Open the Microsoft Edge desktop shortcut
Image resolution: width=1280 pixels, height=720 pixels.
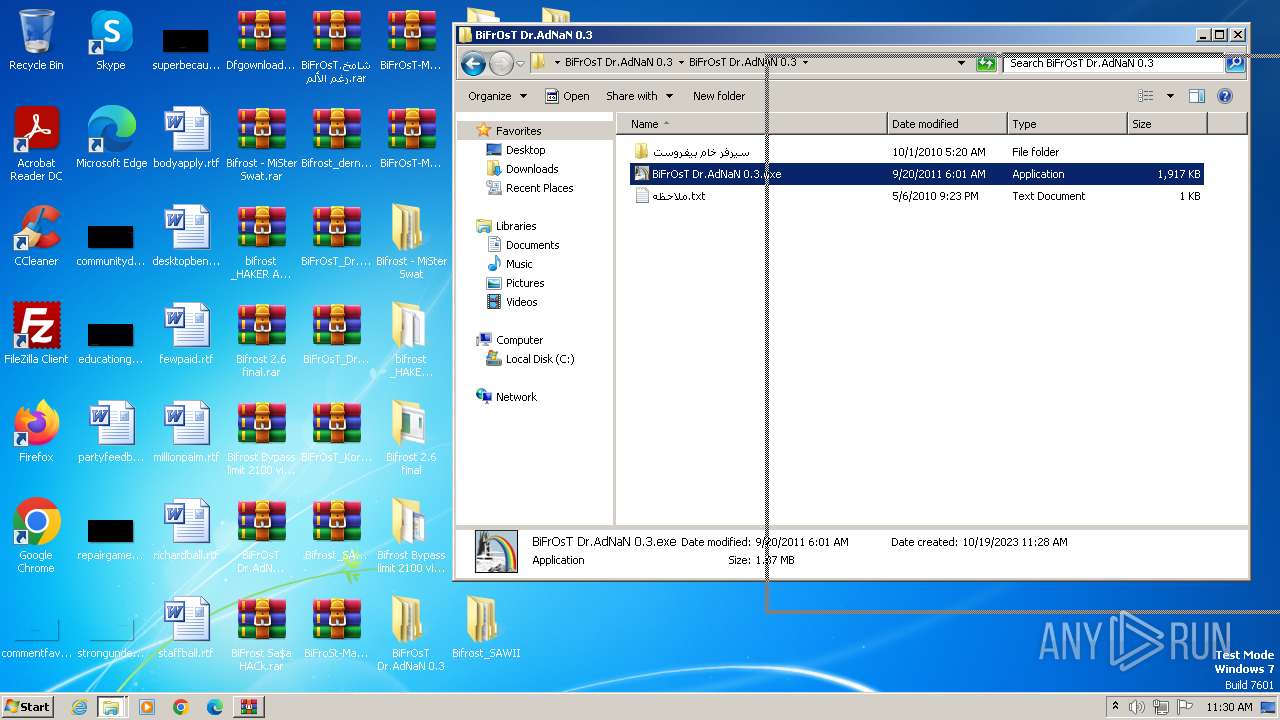pos(111,138)
